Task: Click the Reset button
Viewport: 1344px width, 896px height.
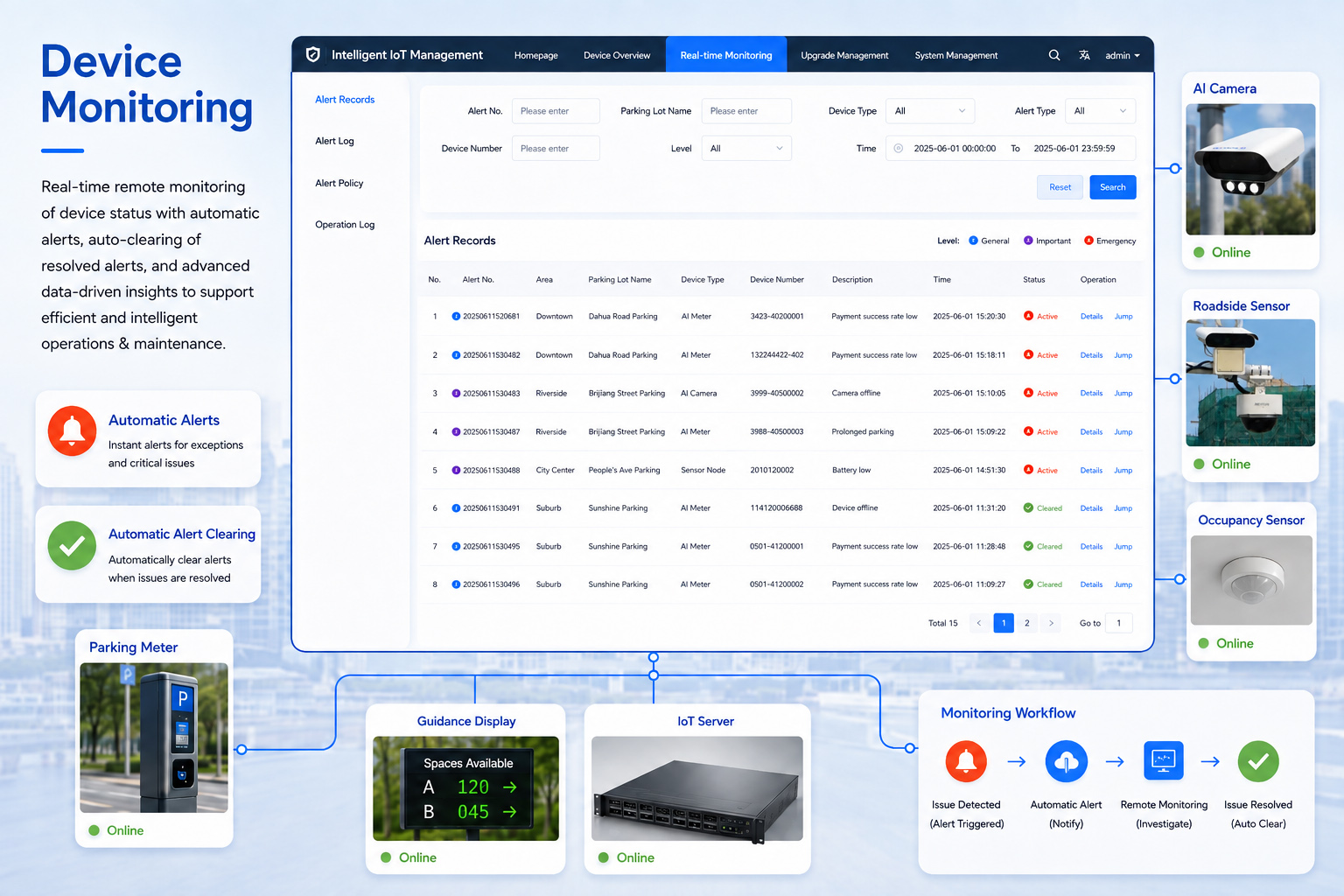Action: (x=1060, y=187)
